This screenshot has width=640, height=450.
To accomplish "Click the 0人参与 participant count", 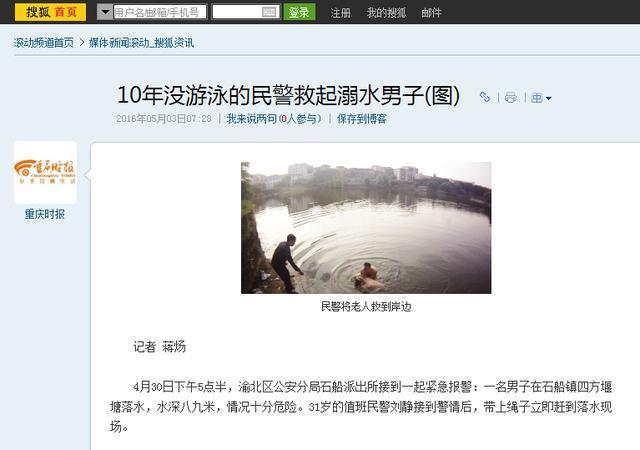I will click(299, 119).
